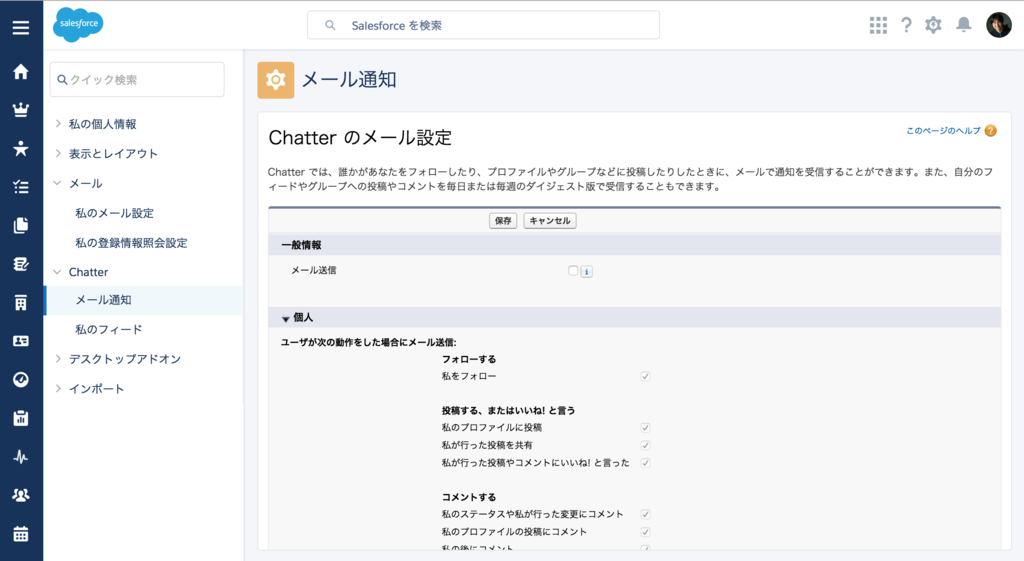Click the info icon next to メール送信
Viewport: 1024px width, 561px height.
pos(586,272)
